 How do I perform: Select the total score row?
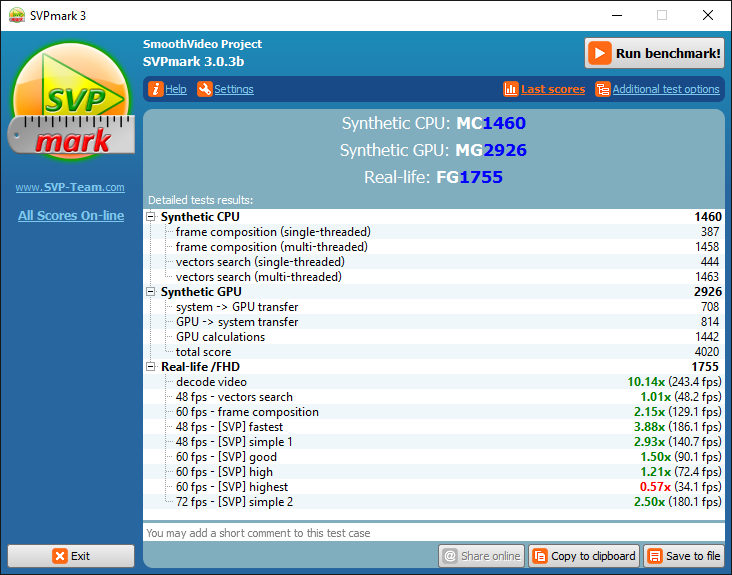434,351
